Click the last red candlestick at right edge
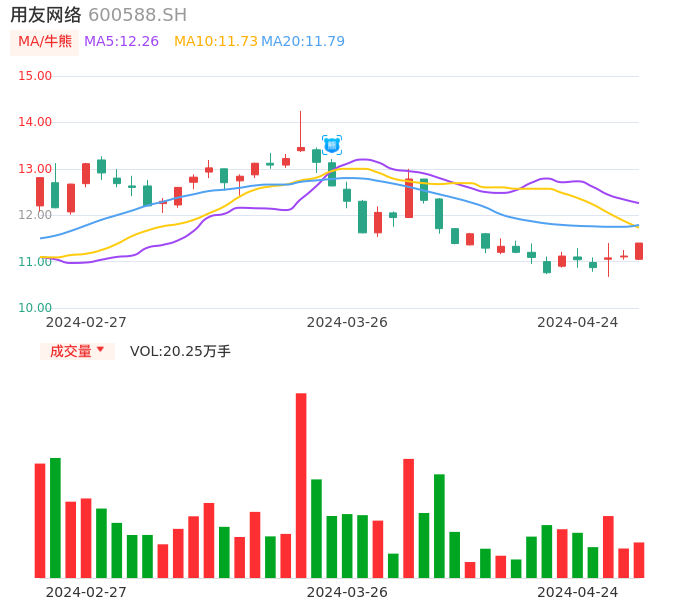The height and width of the screenshot is (606, 686). pyautogui.click(x=639, y=251)
